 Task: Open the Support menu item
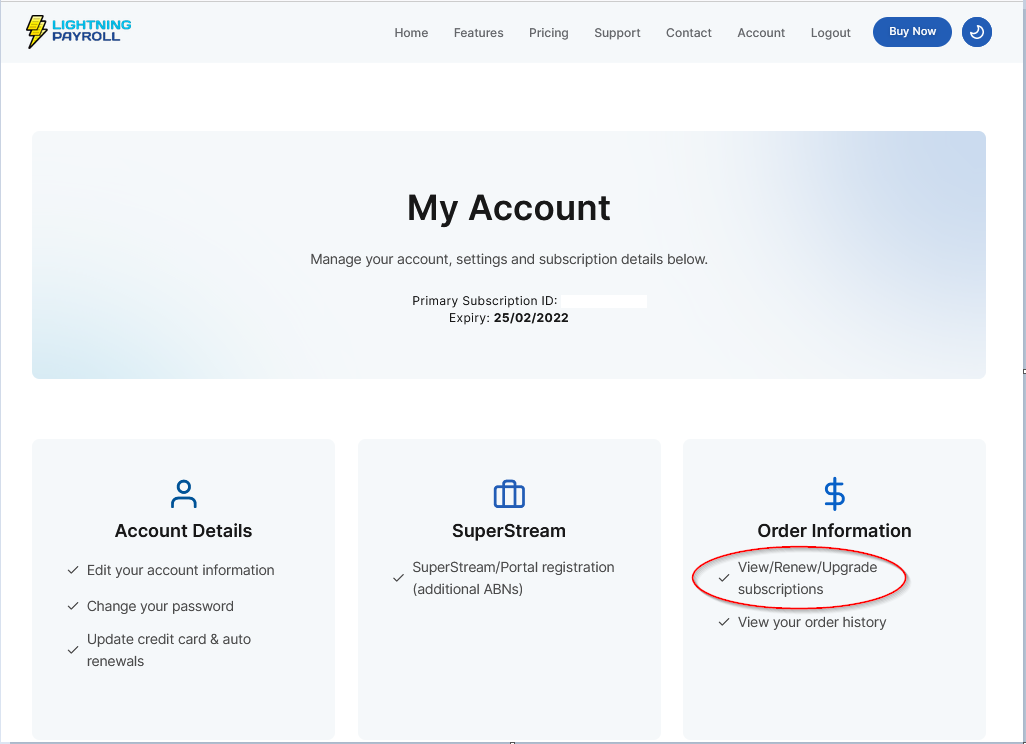(617, 33)
